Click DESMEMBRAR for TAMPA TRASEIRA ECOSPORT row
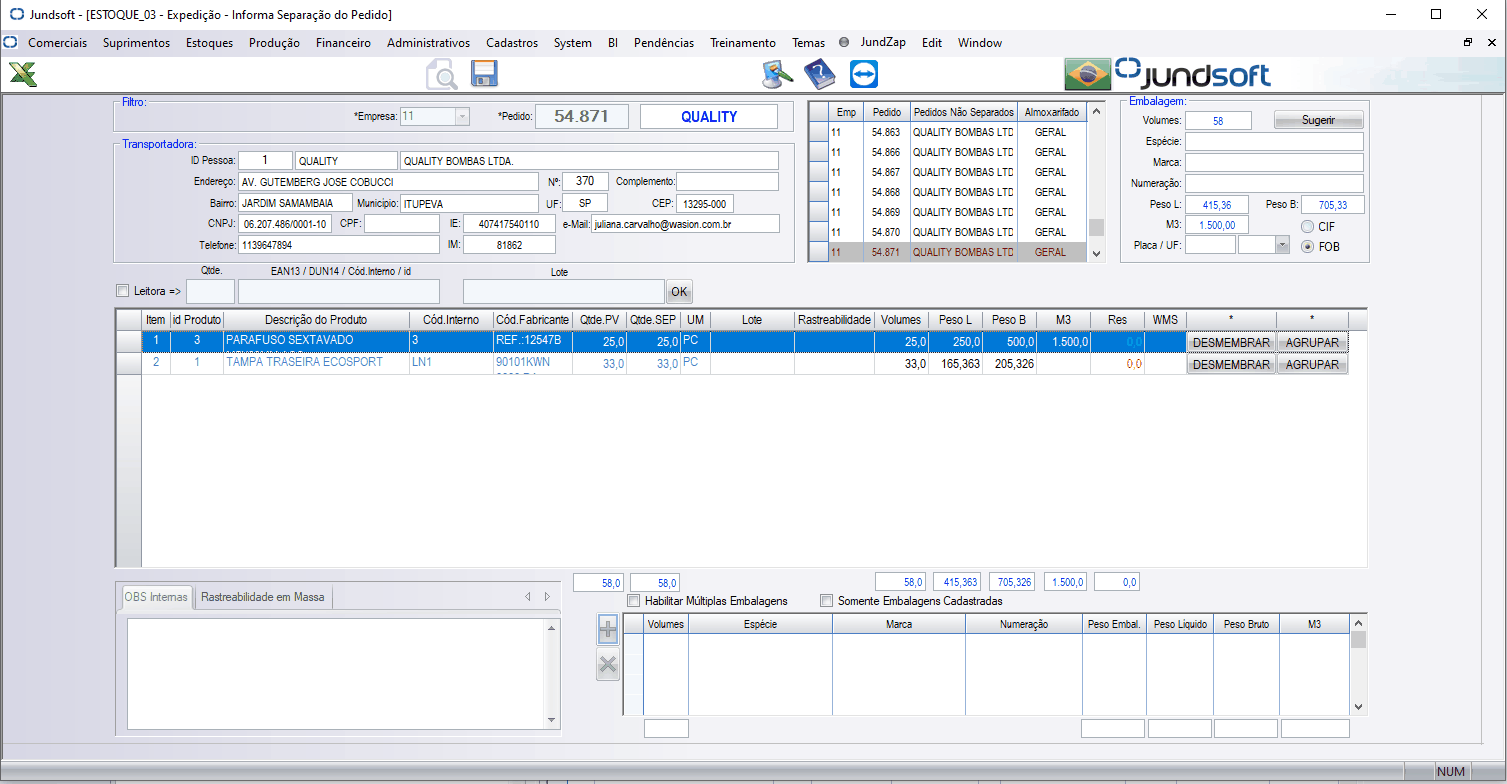Screen dimensions: 1507x784 1231,365
